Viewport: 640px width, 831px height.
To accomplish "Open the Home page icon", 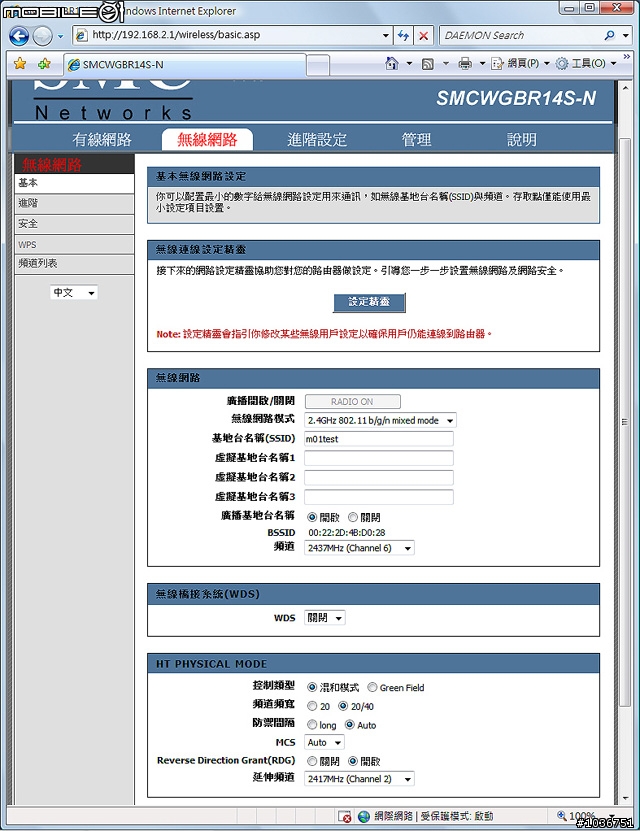I will 392,64.
